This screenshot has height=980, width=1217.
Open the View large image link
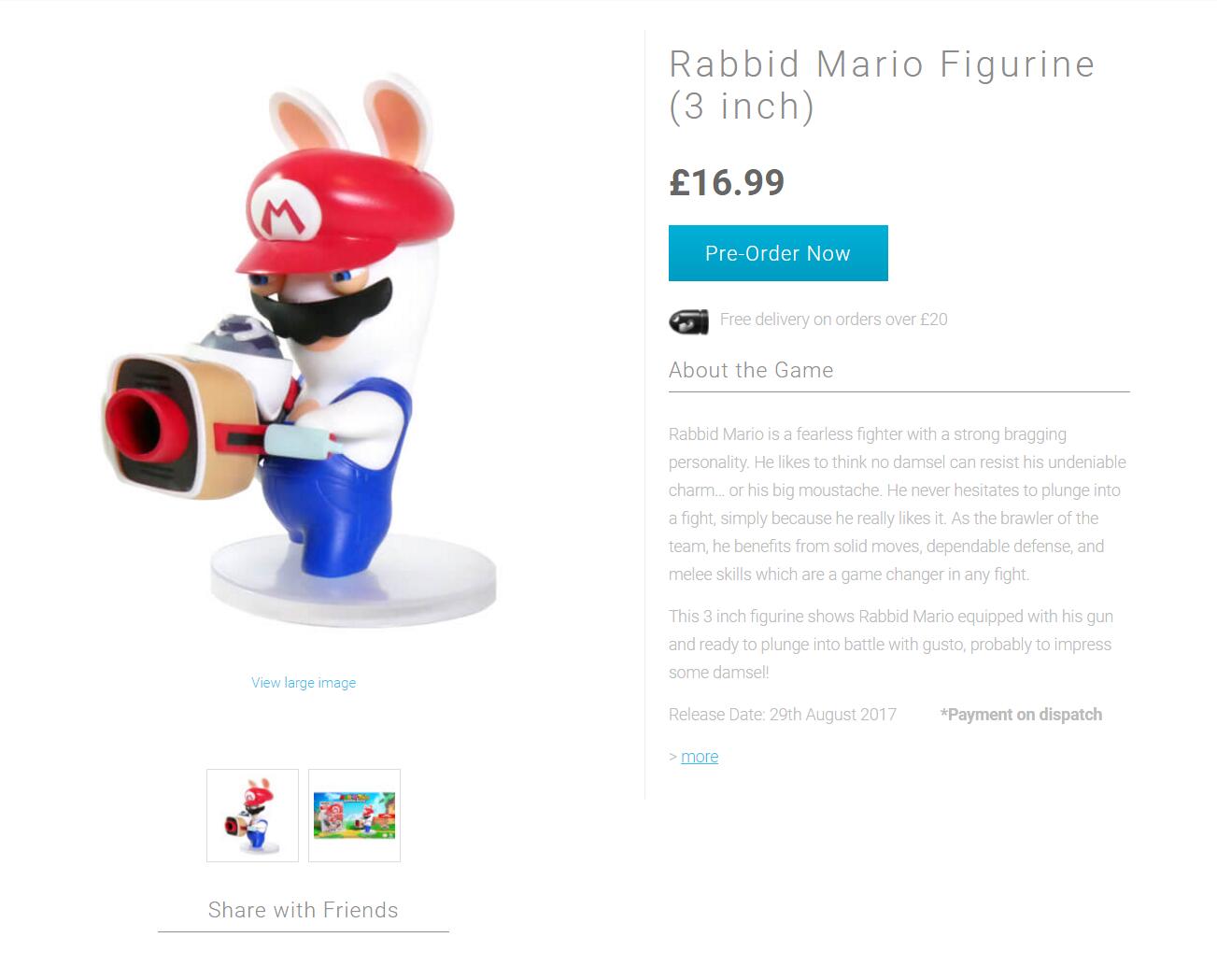coord(304,683)
